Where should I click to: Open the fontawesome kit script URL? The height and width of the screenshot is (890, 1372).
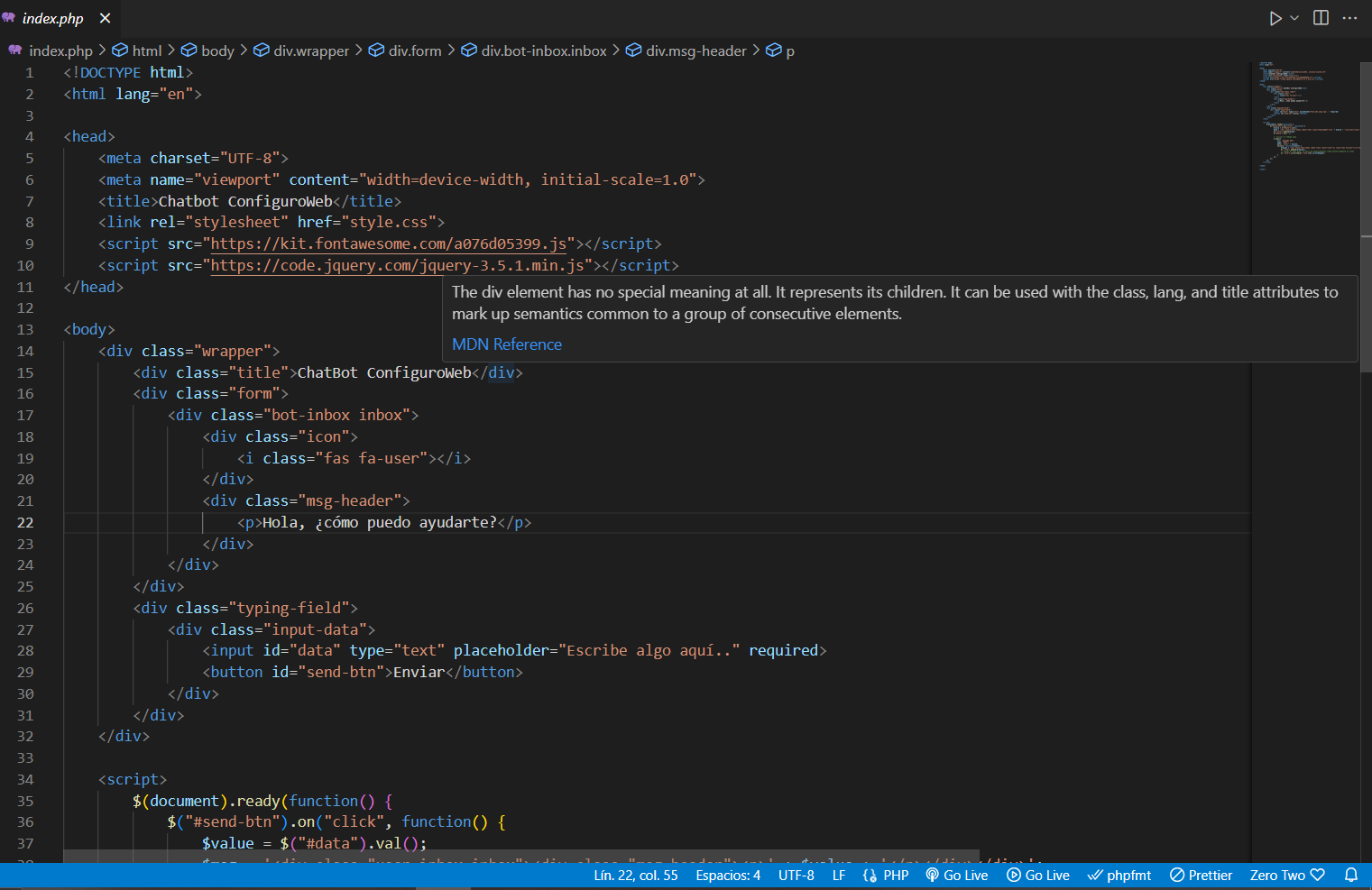coord(389,243)
